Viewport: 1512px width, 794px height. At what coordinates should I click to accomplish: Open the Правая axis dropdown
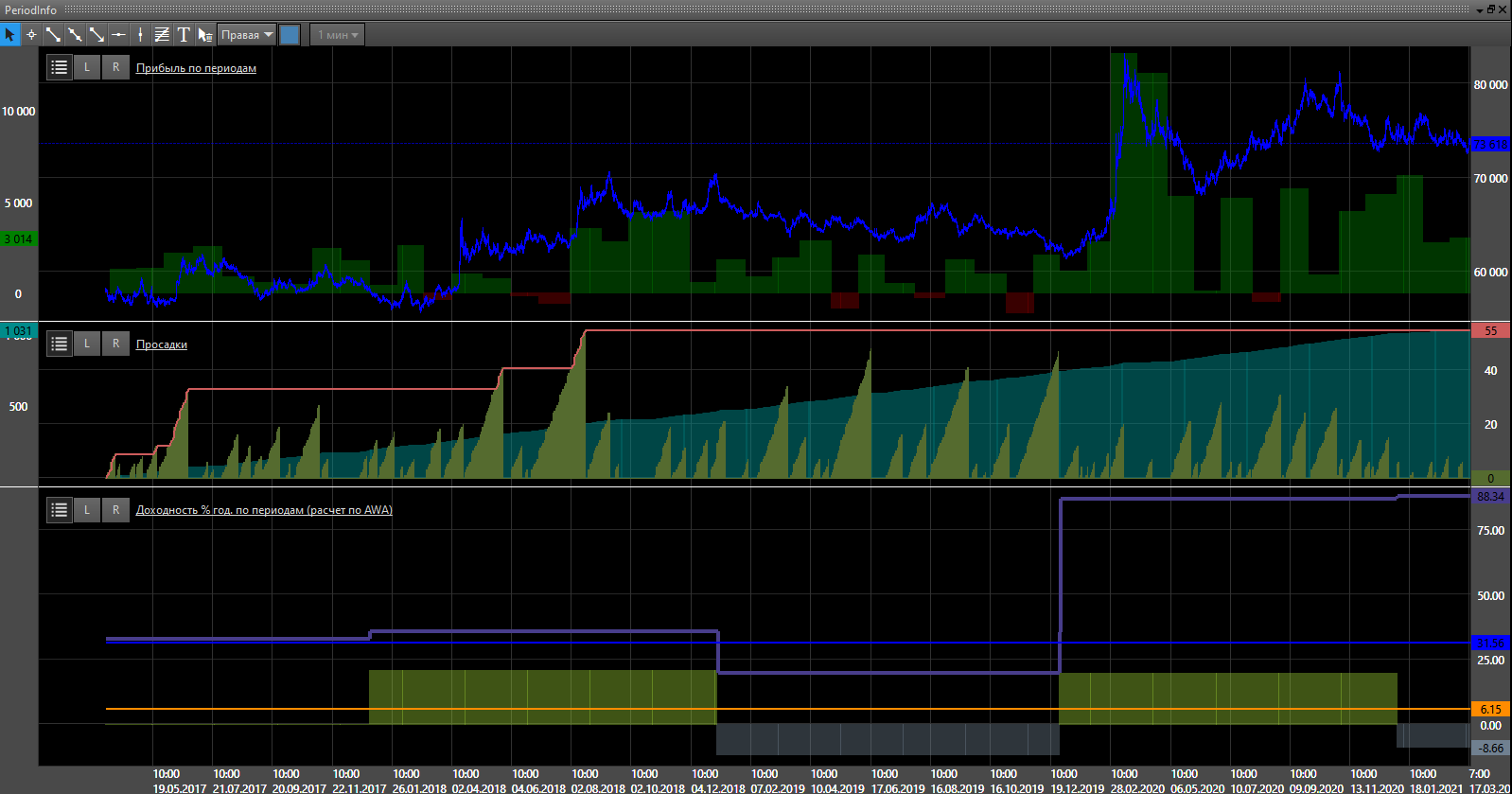point(247,35)
